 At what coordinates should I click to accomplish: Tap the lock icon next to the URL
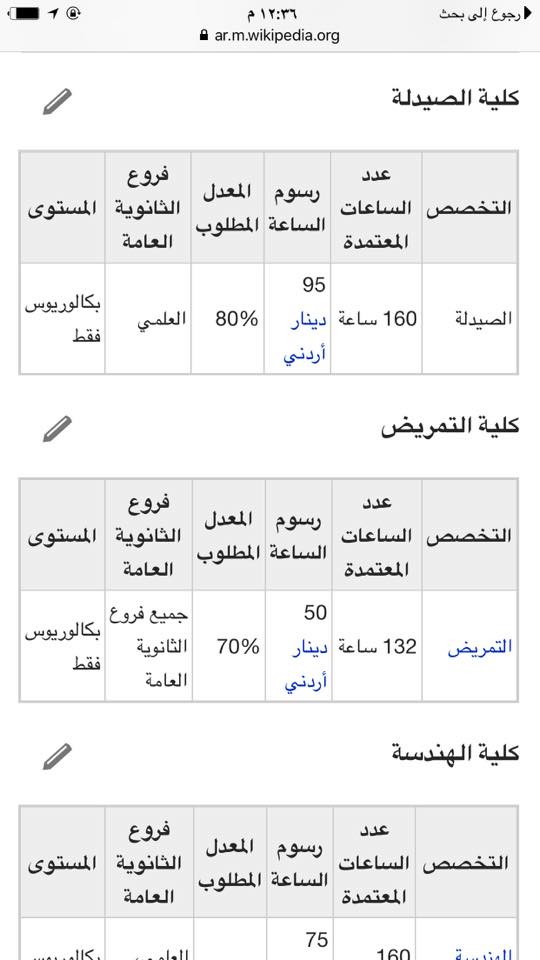click(204, 36)
